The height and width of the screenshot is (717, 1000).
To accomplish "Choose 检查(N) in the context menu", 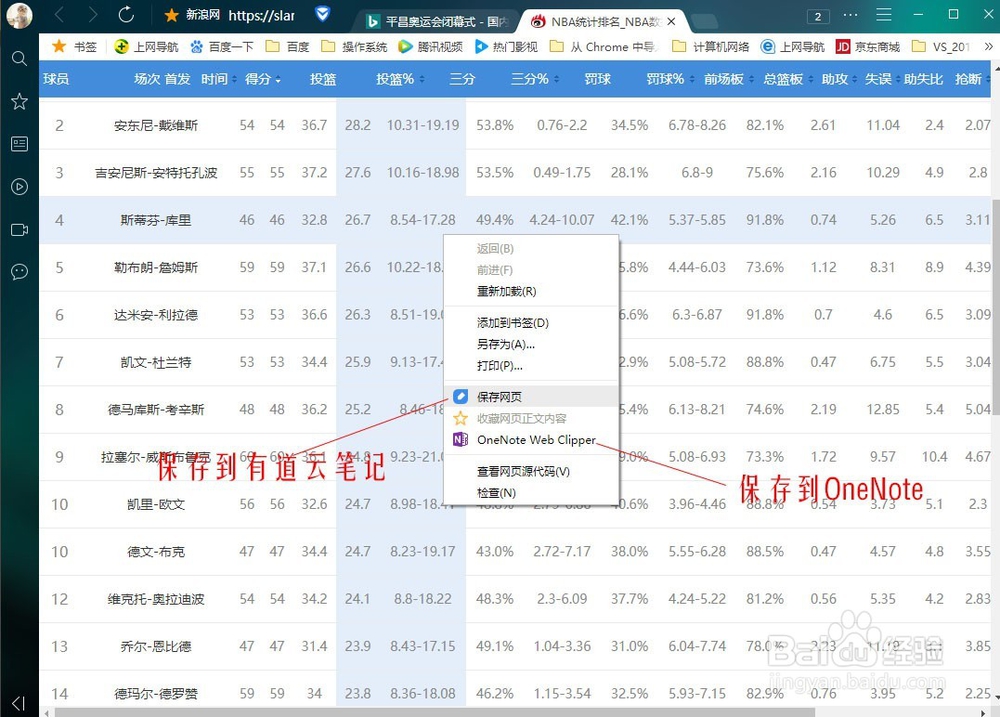I will coord(531,493).
